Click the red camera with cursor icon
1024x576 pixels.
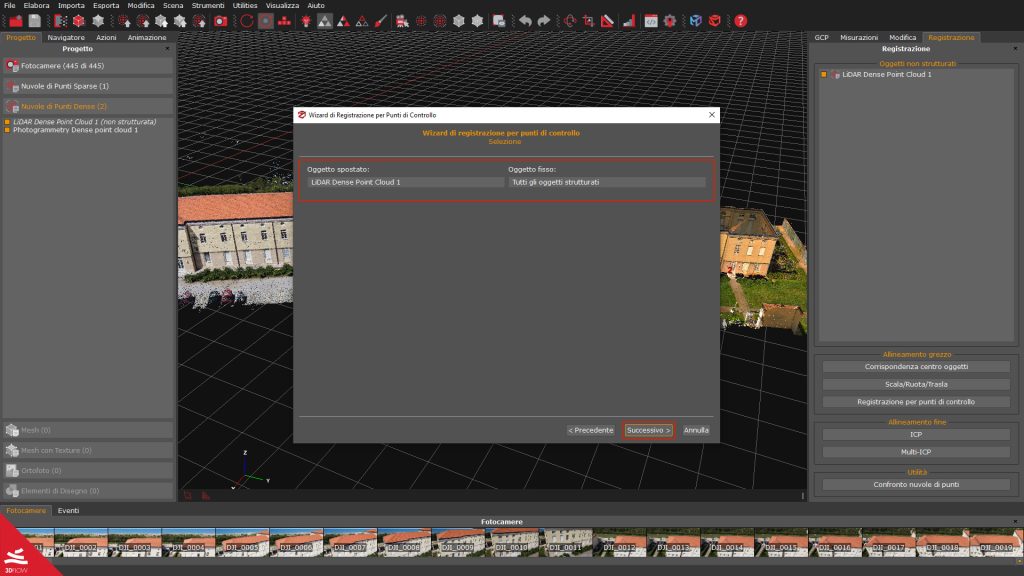(x=402, y=21)
